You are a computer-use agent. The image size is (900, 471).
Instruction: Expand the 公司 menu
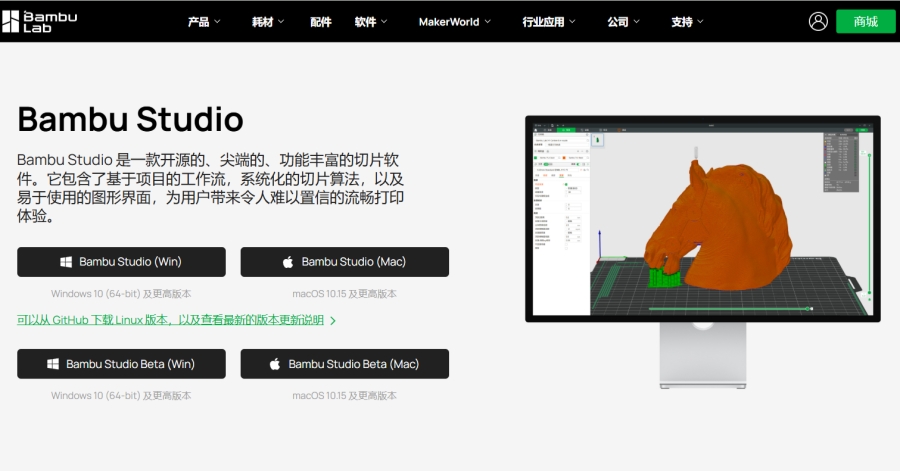tap(623, 22)
